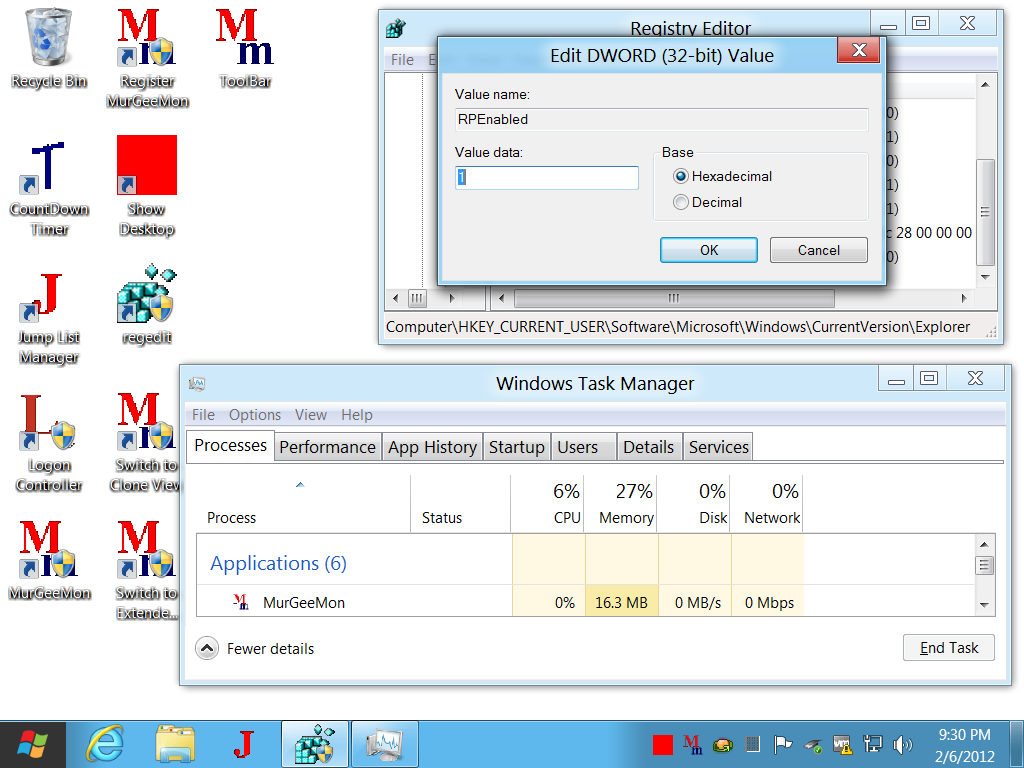Click the Task Manager title bar icon
This screenshot has height=768, width=1024.
coord(197,383)
